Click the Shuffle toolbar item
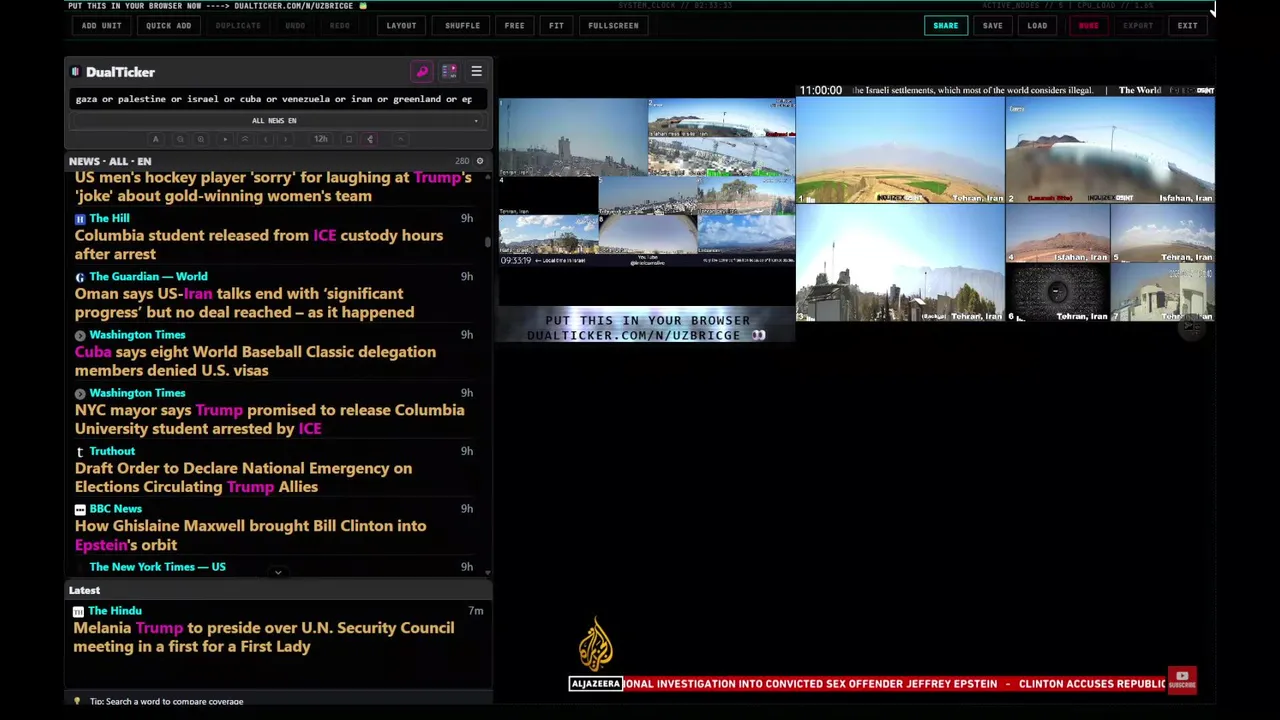The width and height of the screenshot is (1280, 720). coord(463,26)
